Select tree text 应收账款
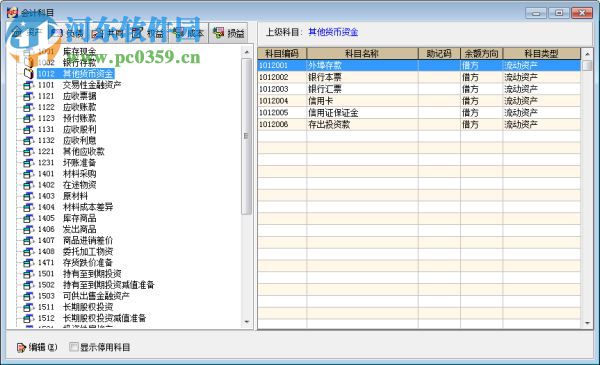Screen dimensions: 600x365 [x=80, y=108]
